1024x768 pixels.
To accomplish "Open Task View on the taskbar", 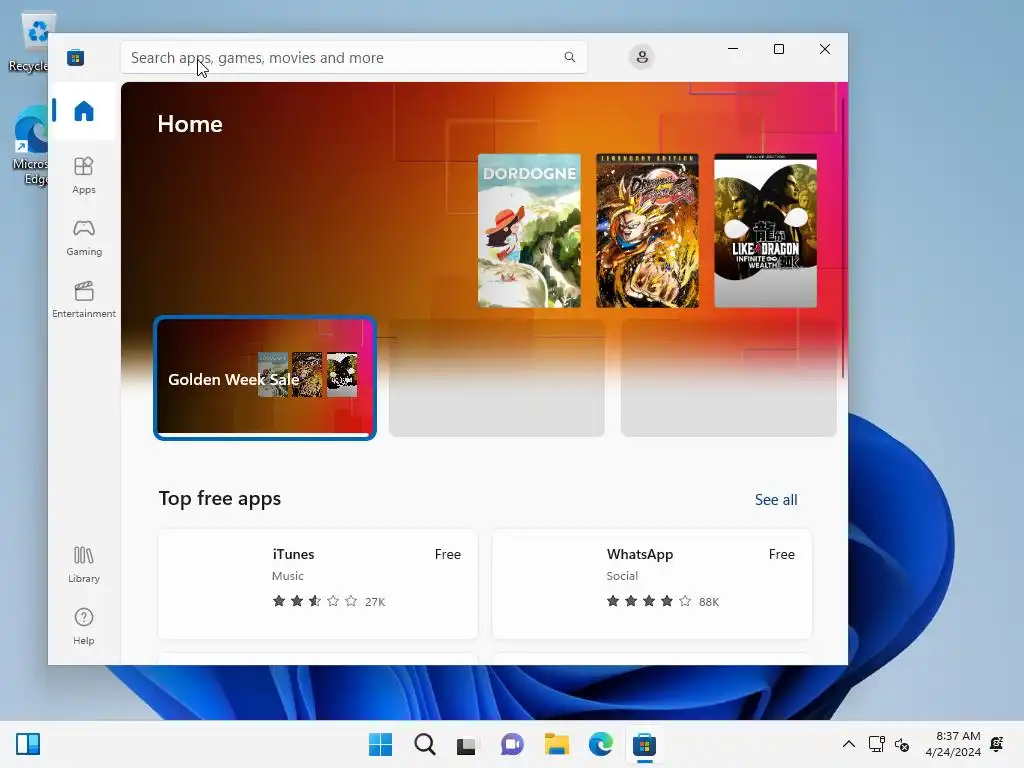I will coord(467,744).
